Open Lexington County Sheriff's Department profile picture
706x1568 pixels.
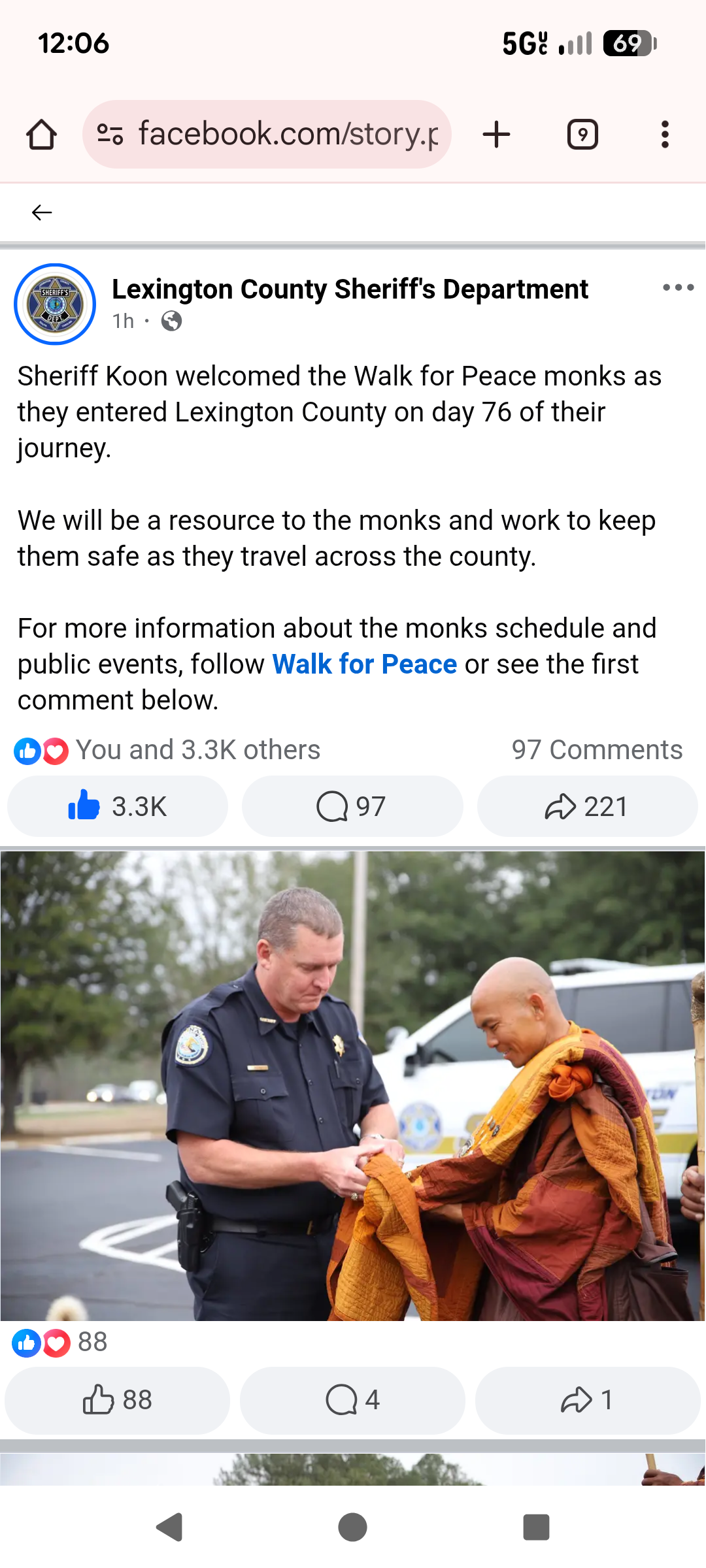tap(55, 304)
